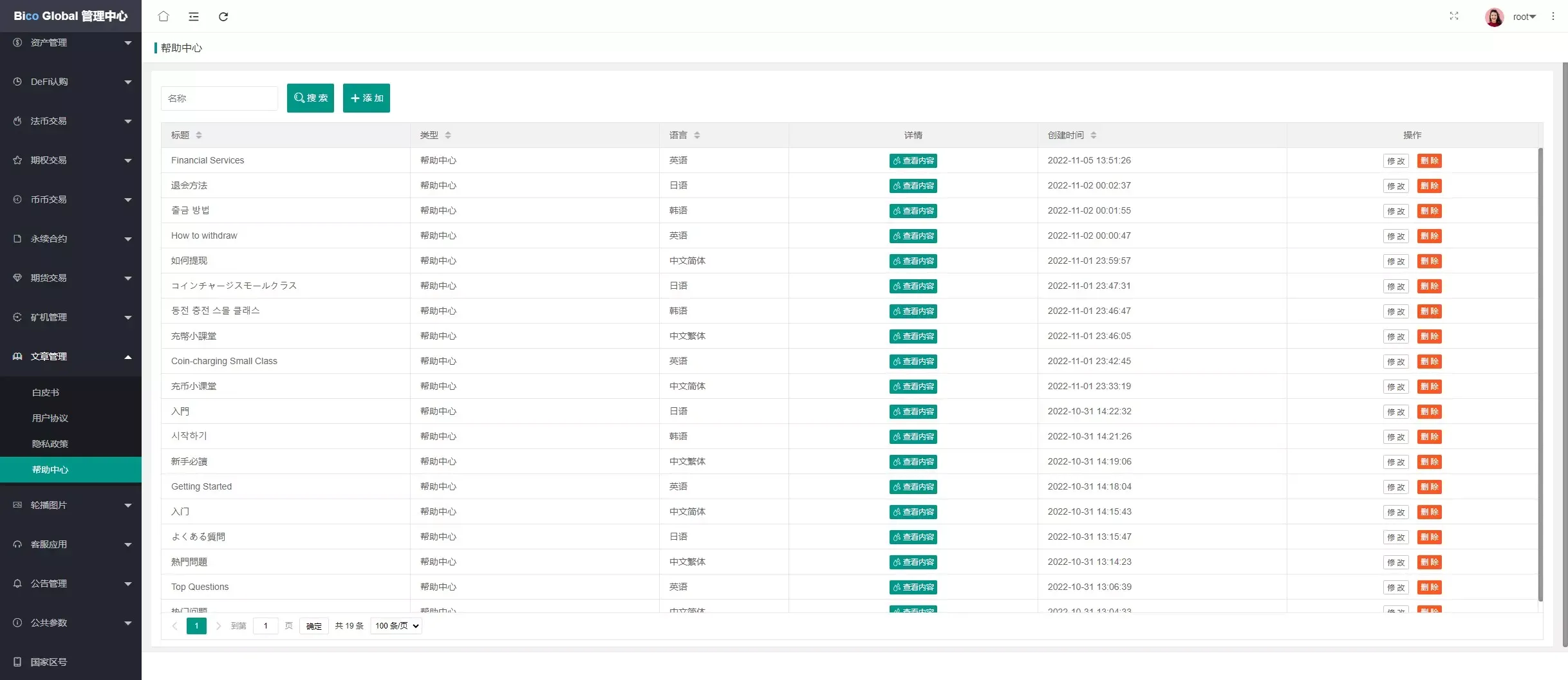Open 国家区号 in the sidebar
Viewport: 1568px width, 680px height.
[71, 662]
